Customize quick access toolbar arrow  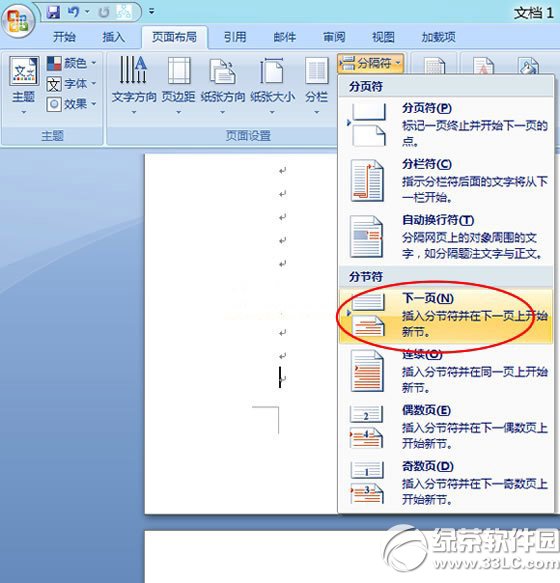click(x=151, y=12)
